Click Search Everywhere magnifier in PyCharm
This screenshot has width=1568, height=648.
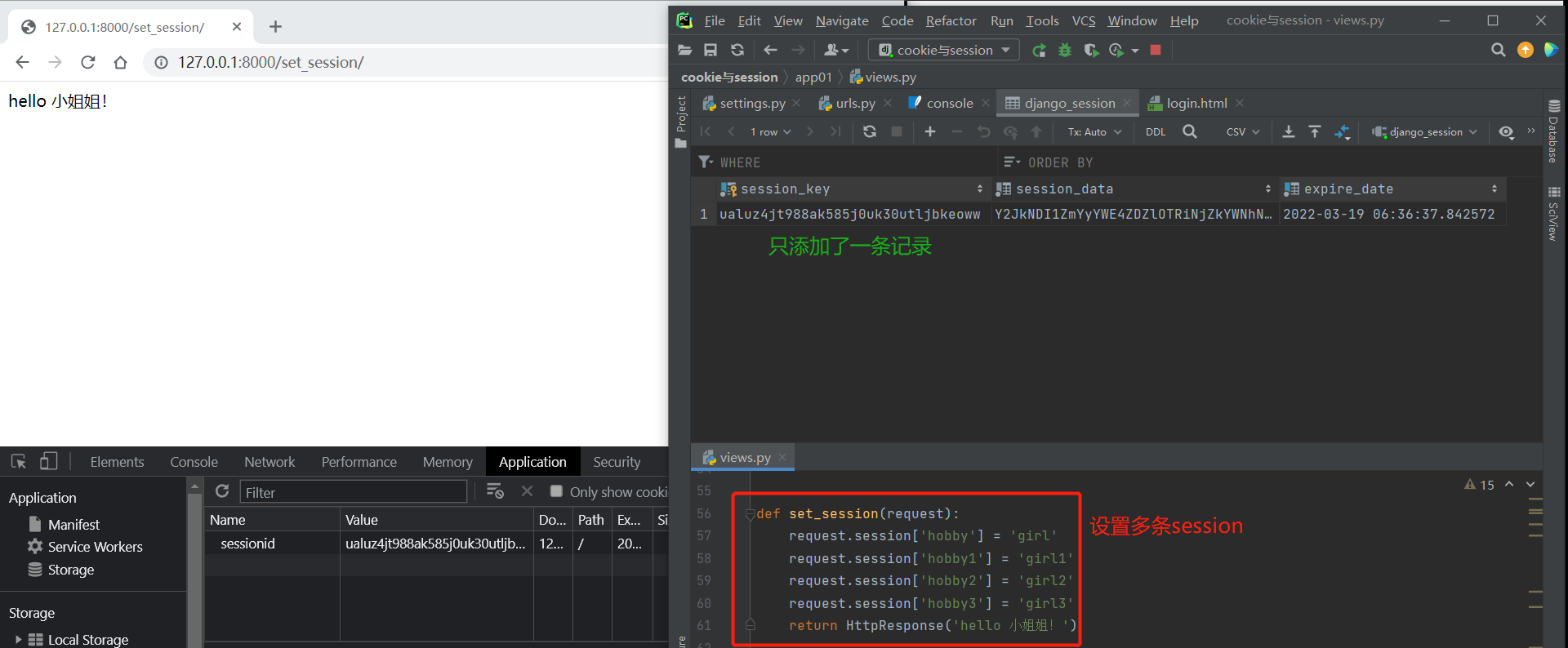tap(1498, 51)
